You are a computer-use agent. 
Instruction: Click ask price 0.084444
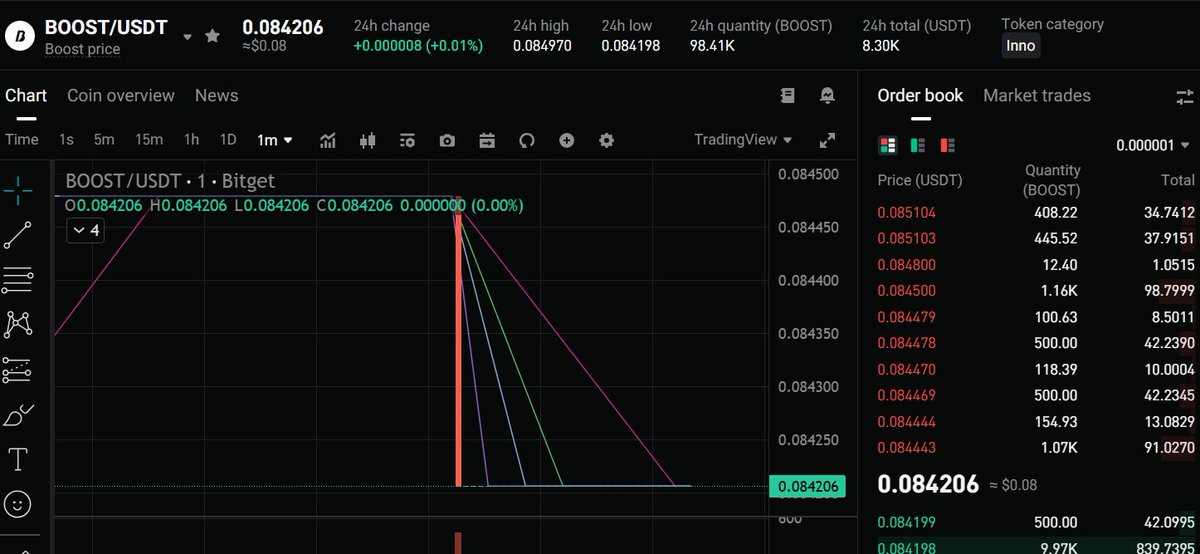(906, 421)
